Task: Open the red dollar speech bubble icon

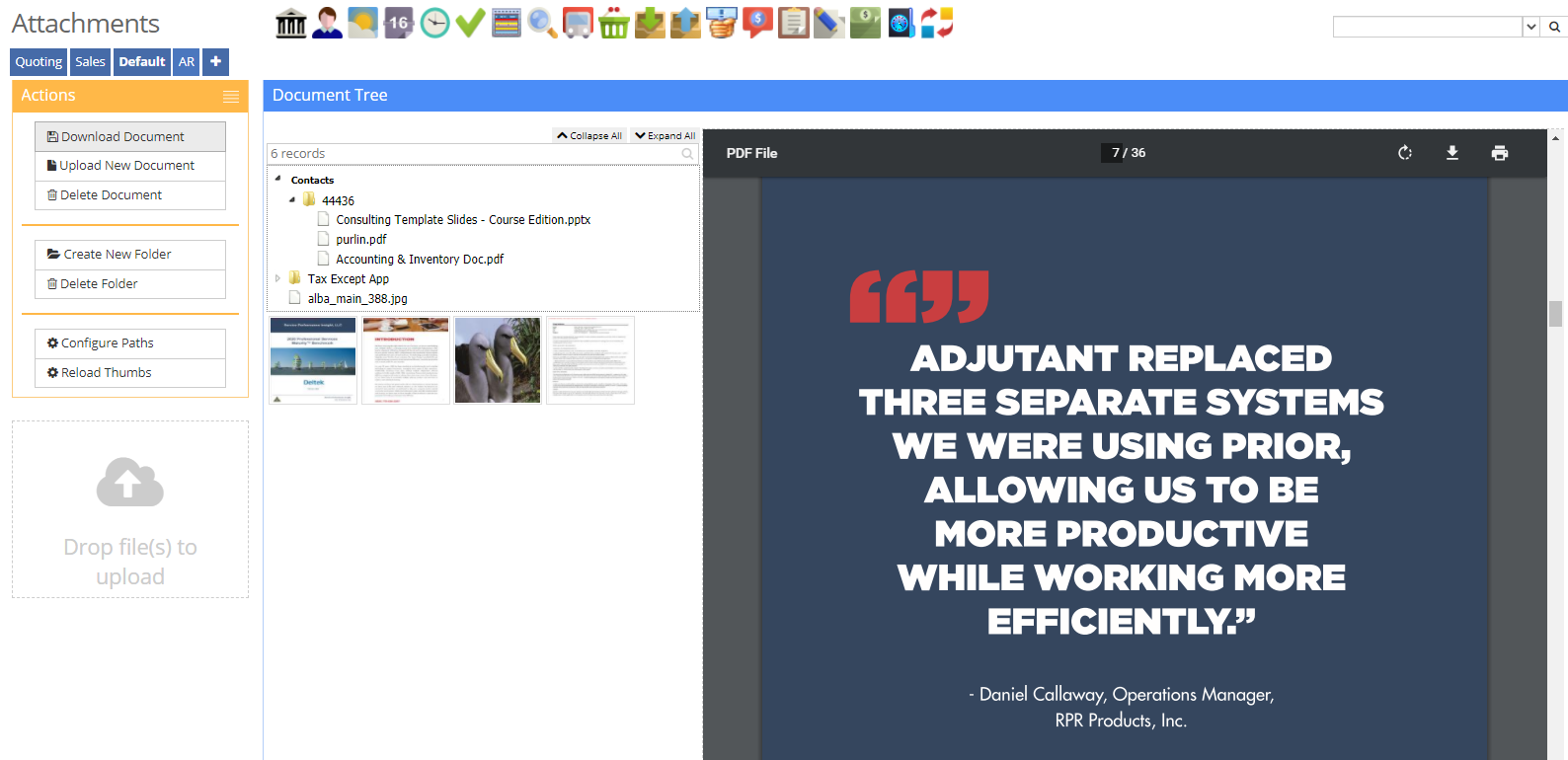Action: 757,23
